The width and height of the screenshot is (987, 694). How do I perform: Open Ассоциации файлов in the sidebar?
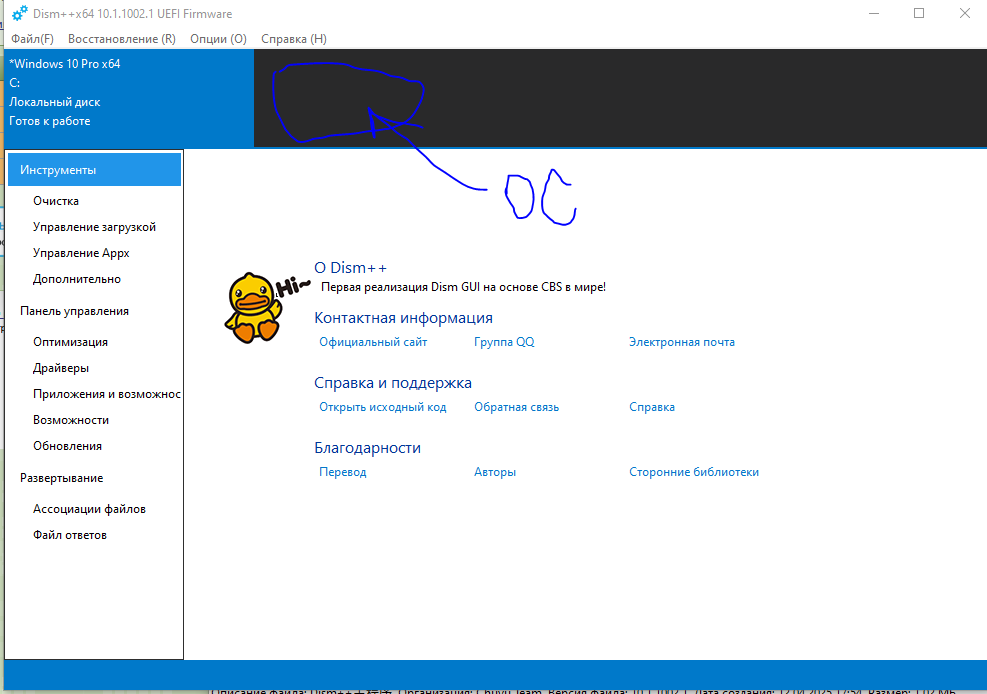click(x=89, y=509)
